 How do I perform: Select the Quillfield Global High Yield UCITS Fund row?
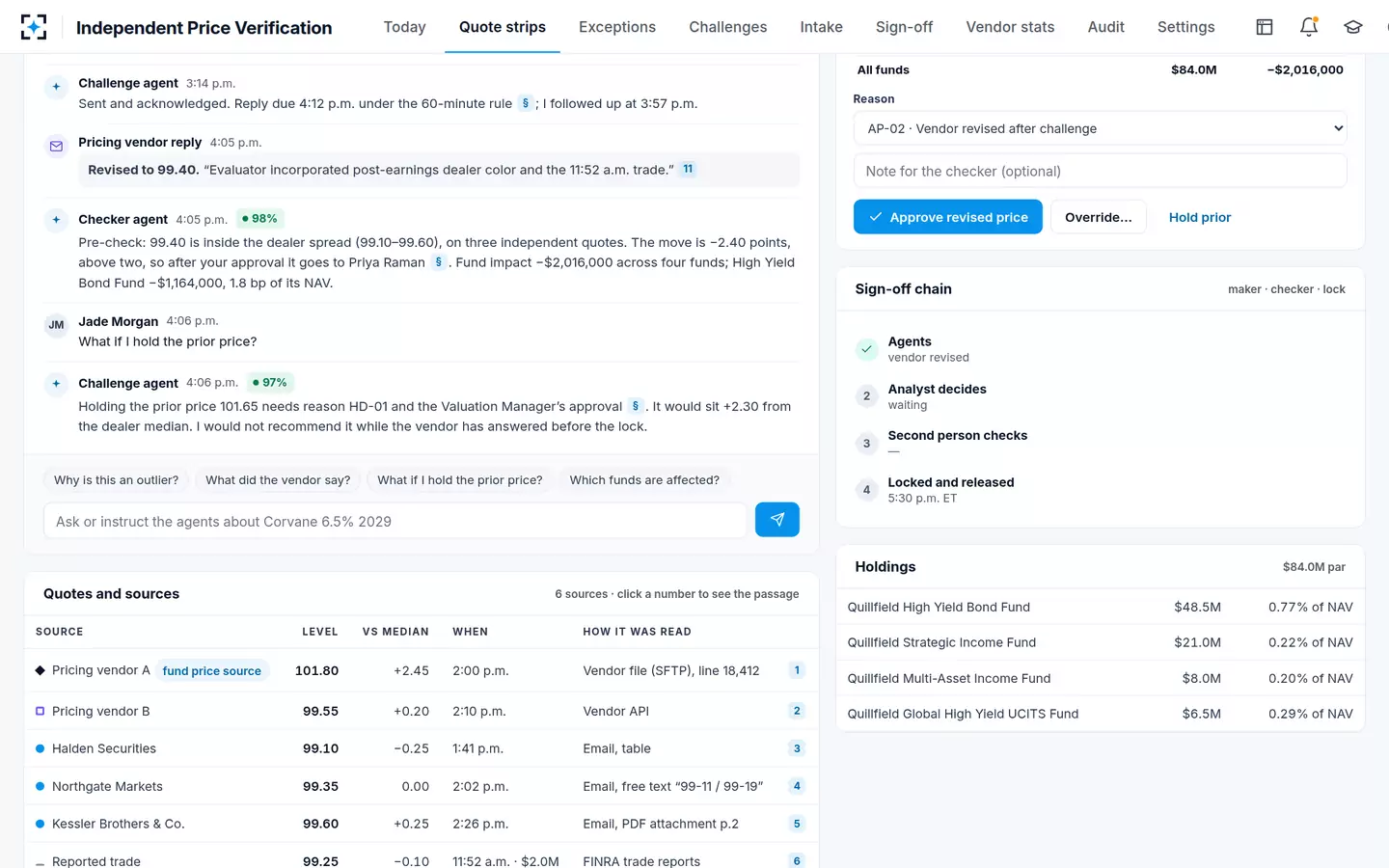coord(1100,714)
